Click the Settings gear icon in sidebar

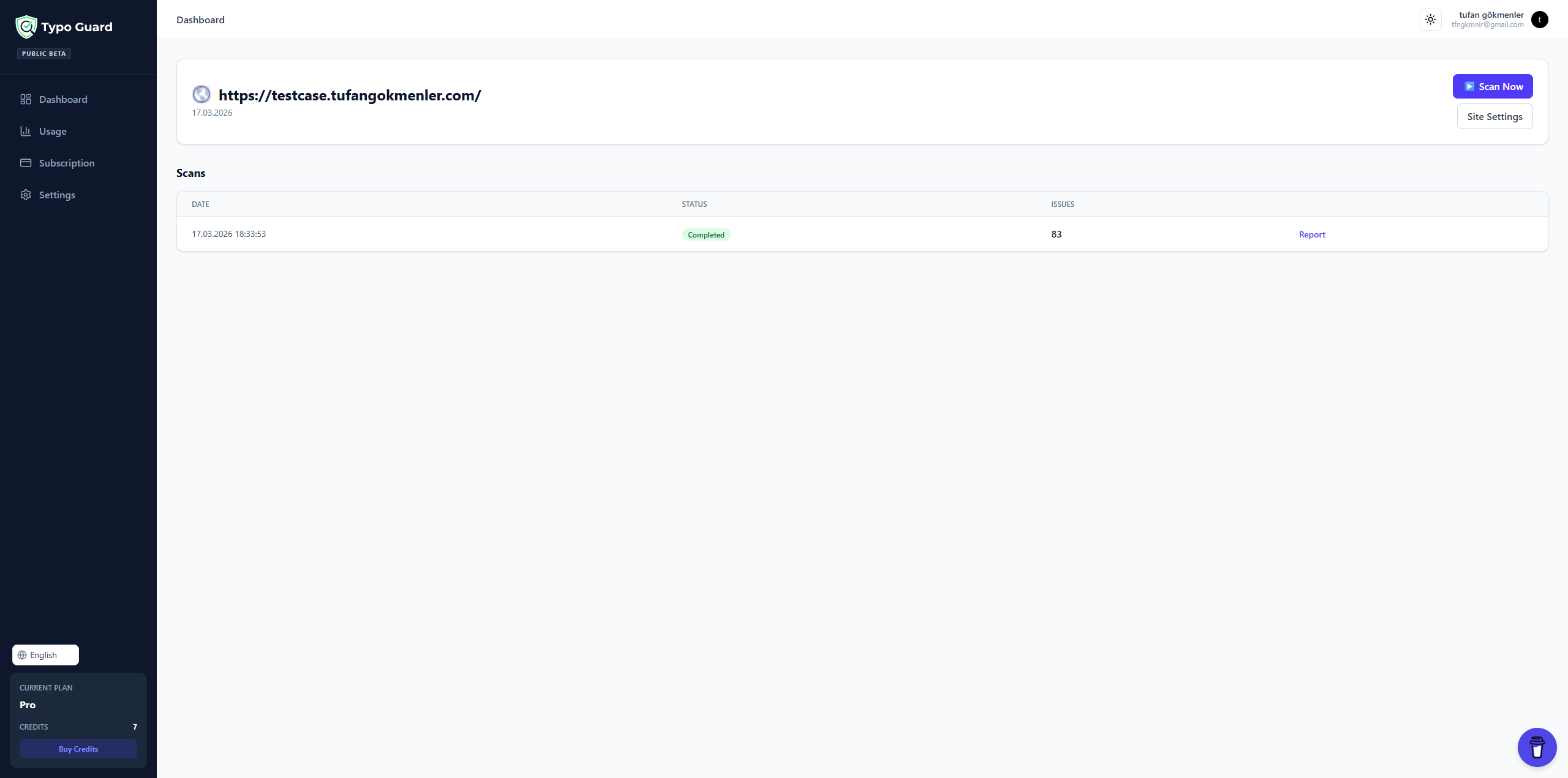[x=26, y=195]
